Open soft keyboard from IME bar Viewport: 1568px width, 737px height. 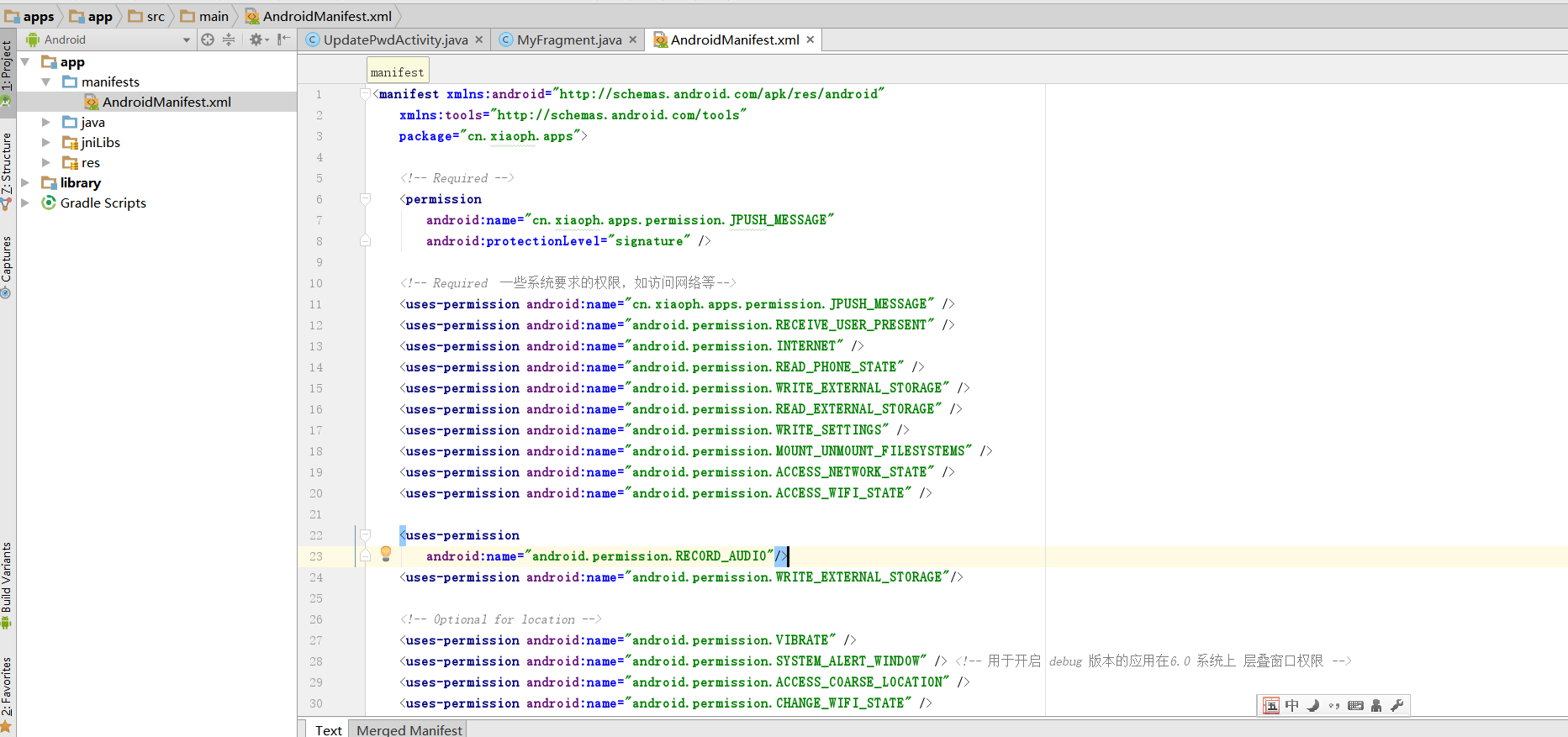[x=1355, y=706]
